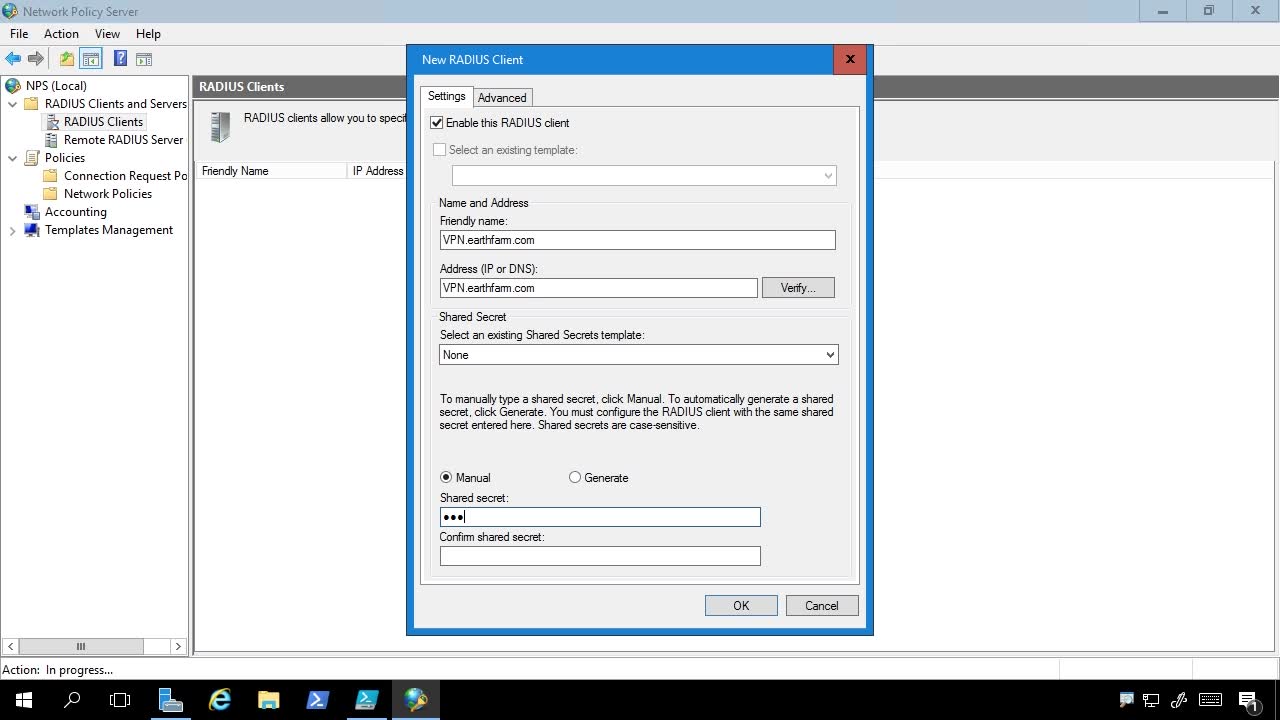Click the Back arrow toolbar icon
The width and height of the screenshot is (1280, 720).
point(13,59)
